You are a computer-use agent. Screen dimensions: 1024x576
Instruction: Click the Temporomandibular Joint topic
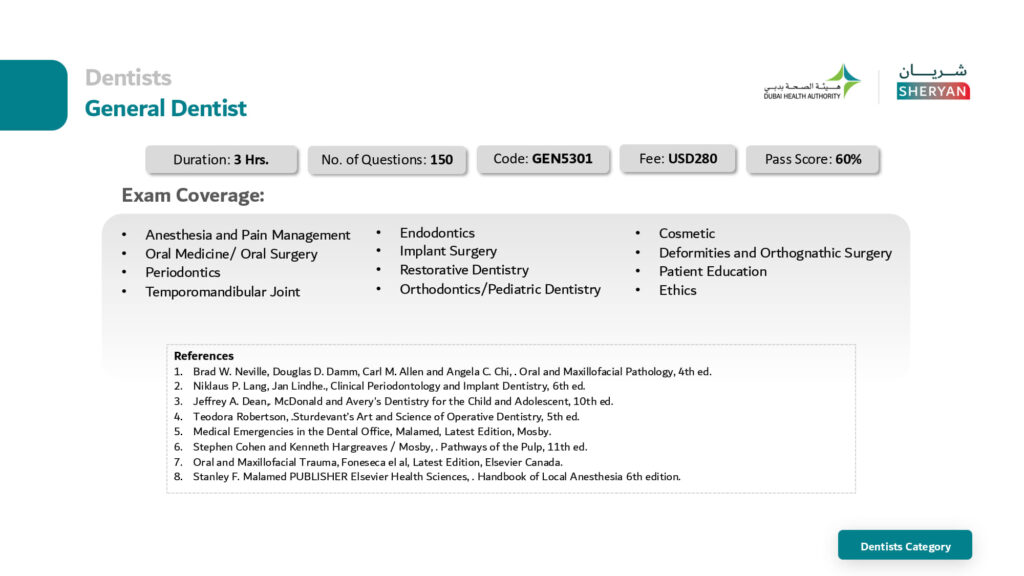[222, 292]
